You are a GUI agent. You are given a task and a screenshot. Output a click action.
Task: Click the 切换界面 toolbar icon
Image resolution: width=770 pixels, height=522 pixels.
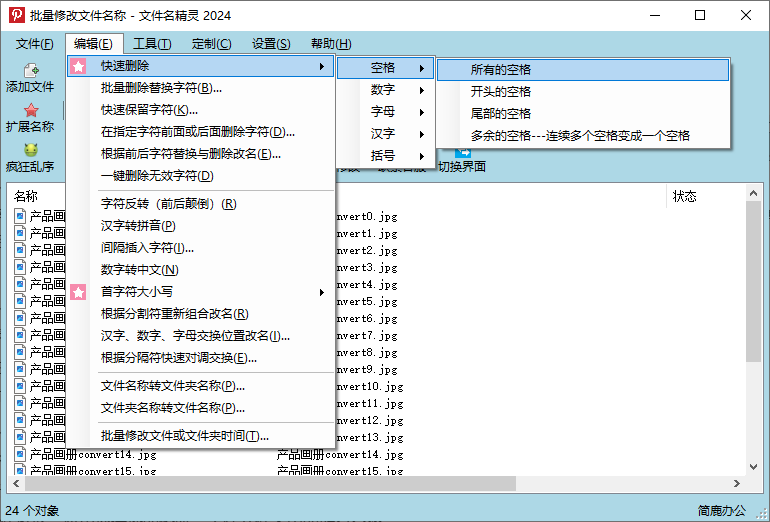pyautogui.click(x=462, y=152)
